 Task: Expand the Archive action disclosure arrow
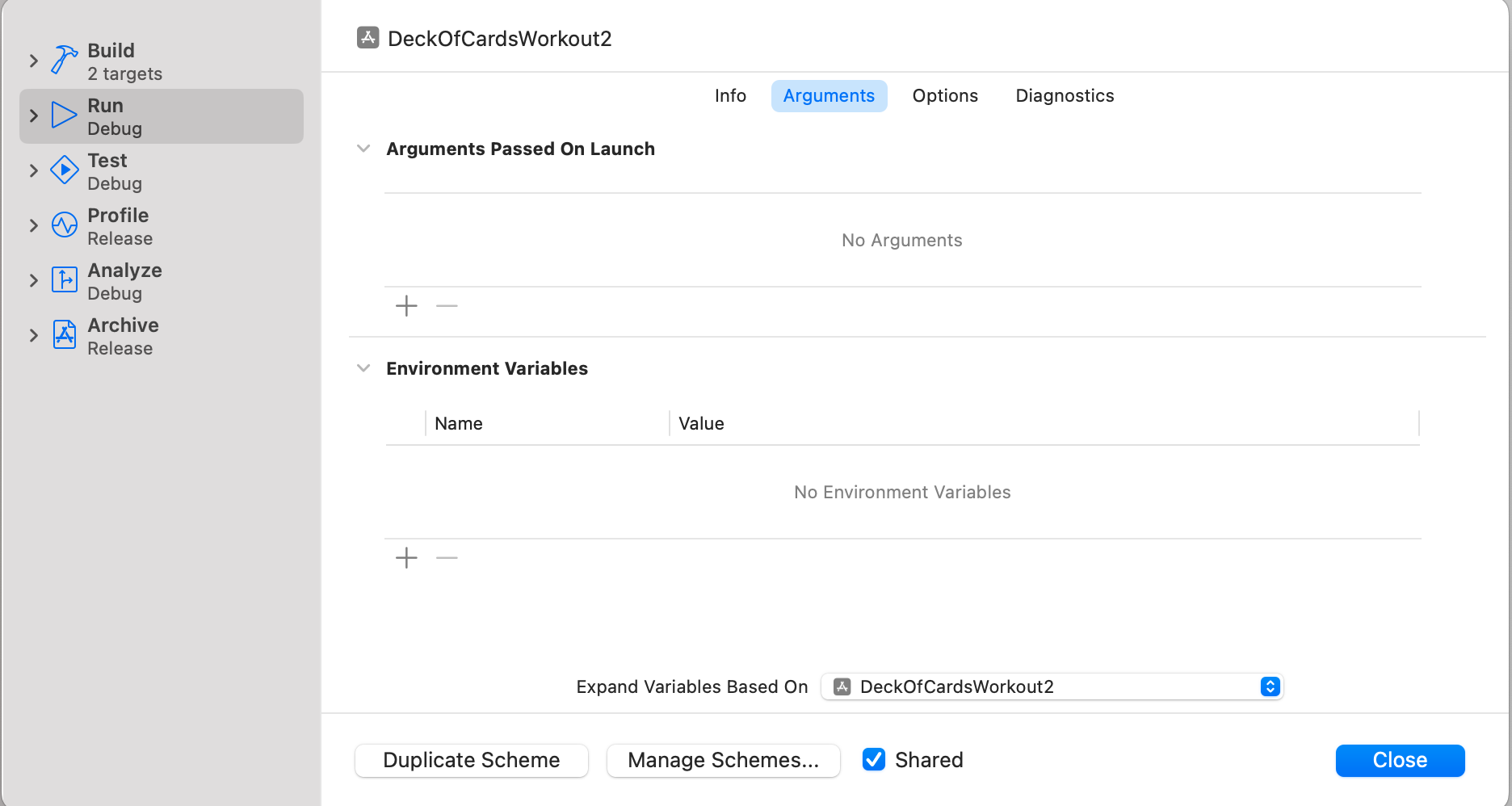(x=33, y=335)
